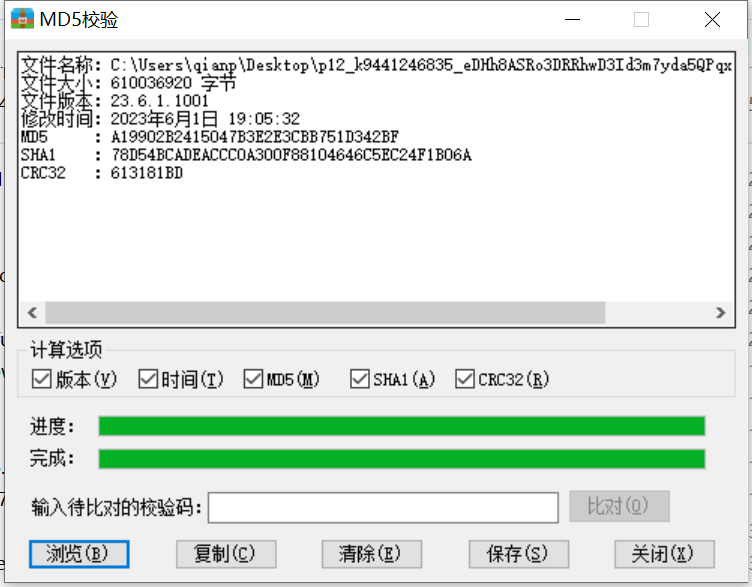Click the 浏览(B) browse button
This screenshot has height=587, width=752.
pos(79,554)
